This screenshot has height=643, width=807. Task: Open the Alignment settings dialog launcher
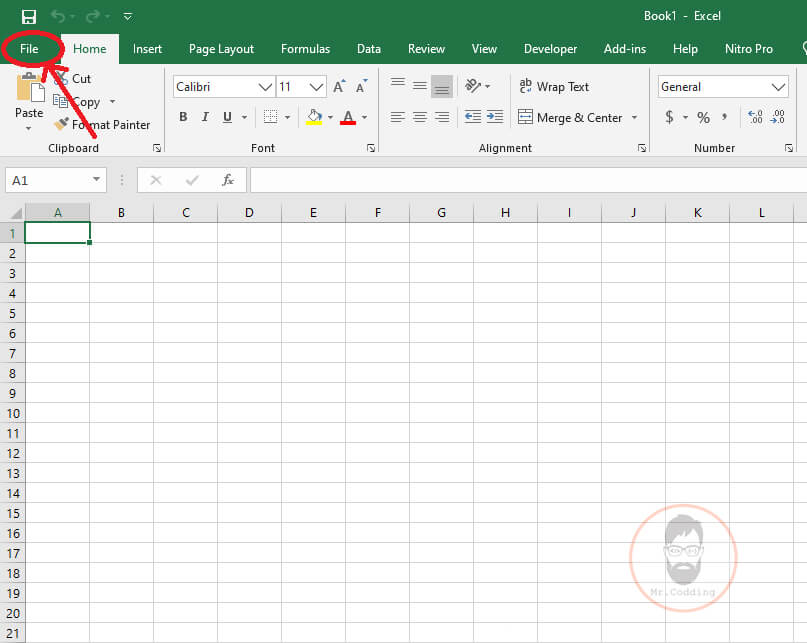[641, 148]
